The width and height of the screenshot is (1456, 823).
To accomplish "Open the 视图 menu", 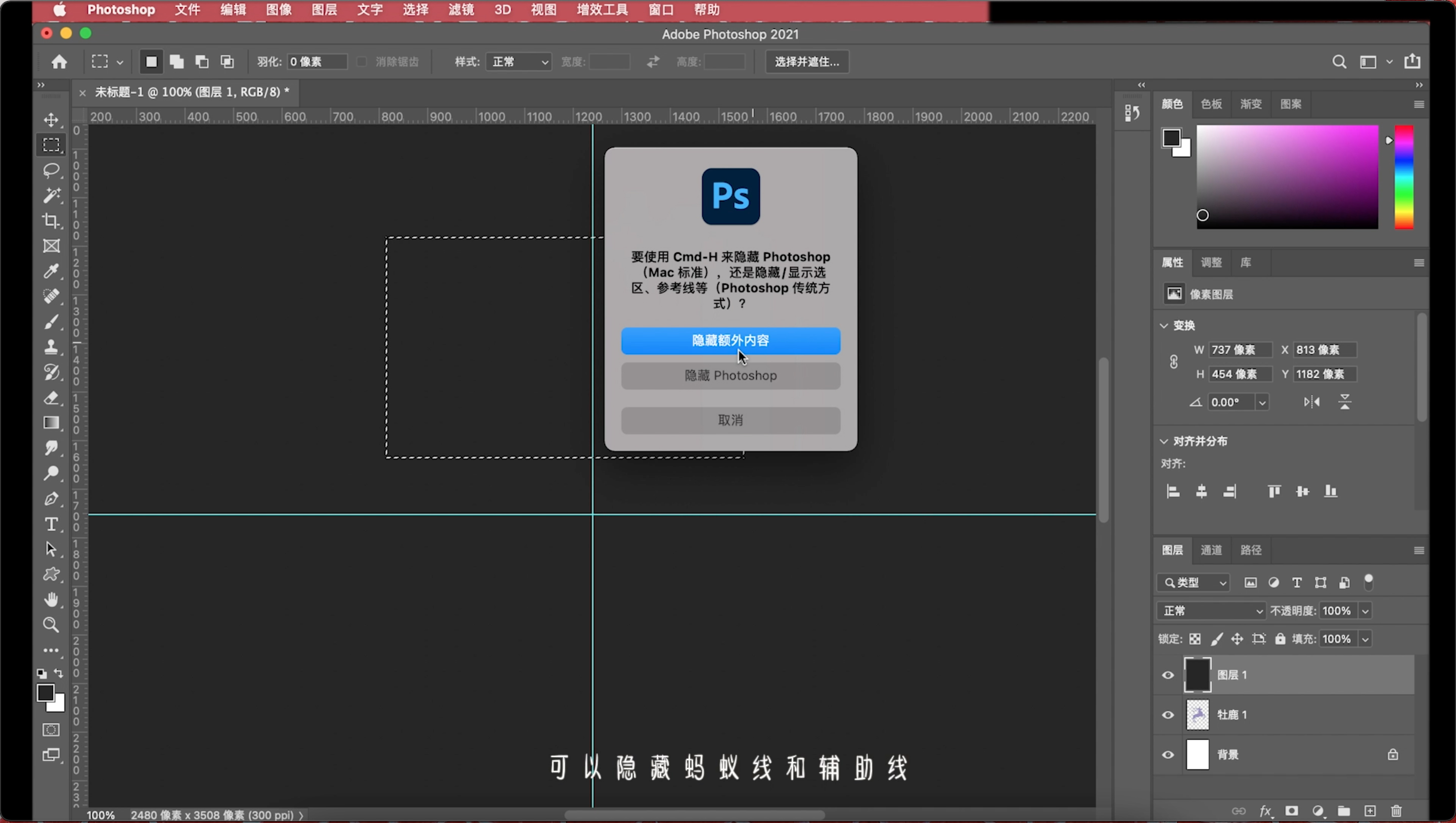I will pyautogui.click(x=543, y=10).
